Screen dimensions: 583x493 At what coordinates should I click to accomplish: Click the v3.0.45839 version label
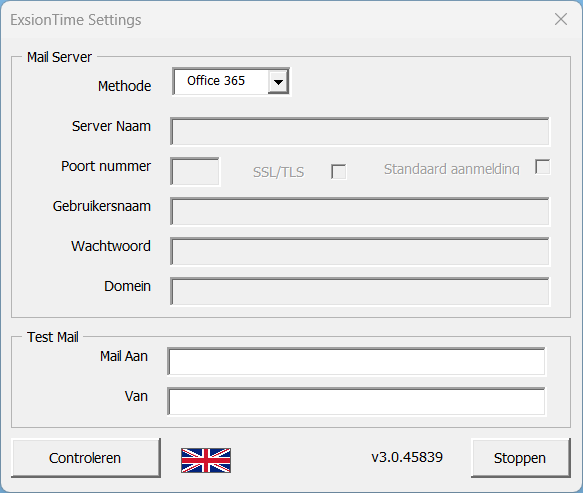(407, 457)
